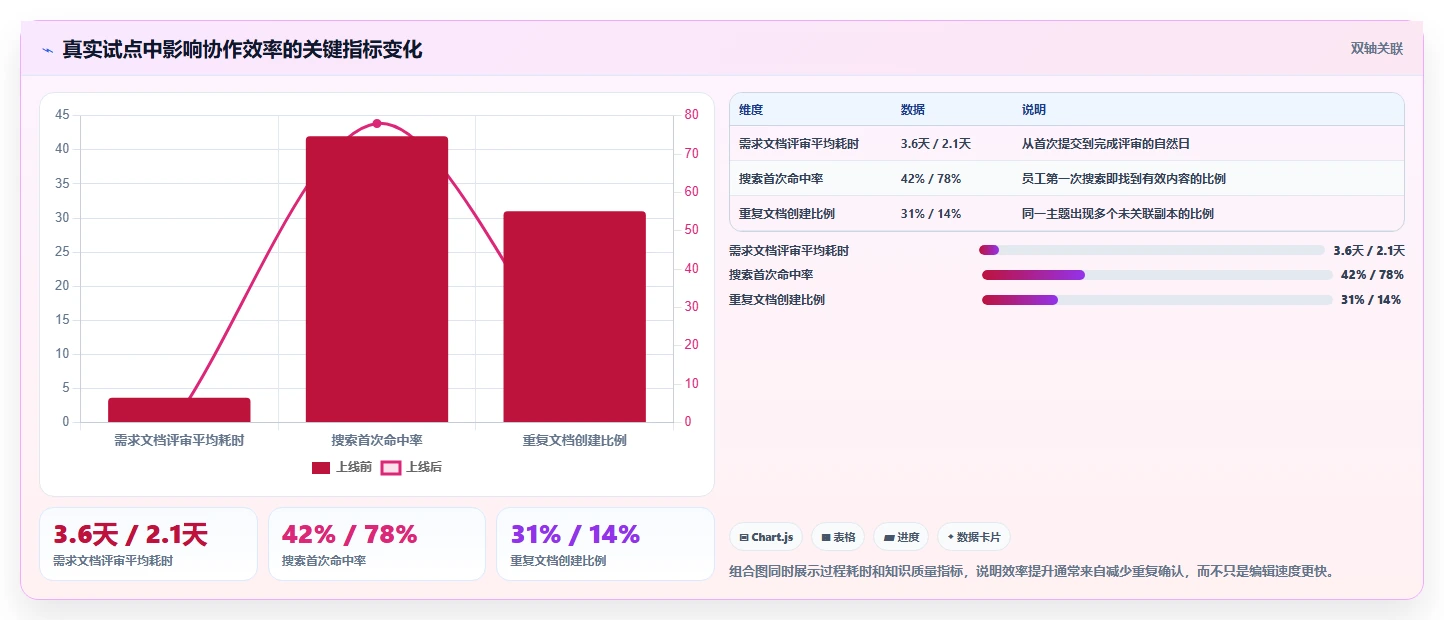Click the icon inside the Chart.js tag
The image size is (1444, 620).
[744, 538]
